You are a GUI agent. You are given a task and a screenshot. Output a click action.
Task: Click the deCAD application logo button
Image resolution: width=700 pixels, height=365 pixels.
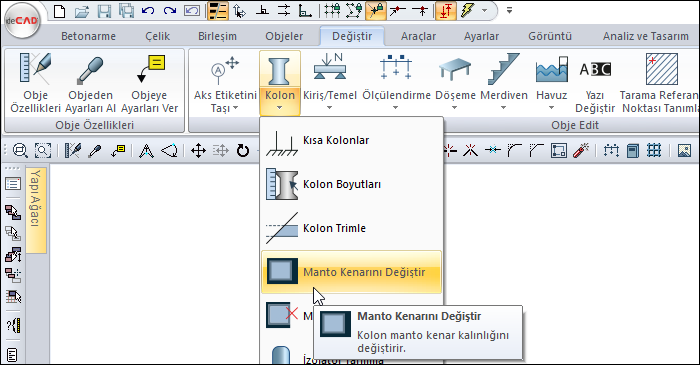pos(21,21)
